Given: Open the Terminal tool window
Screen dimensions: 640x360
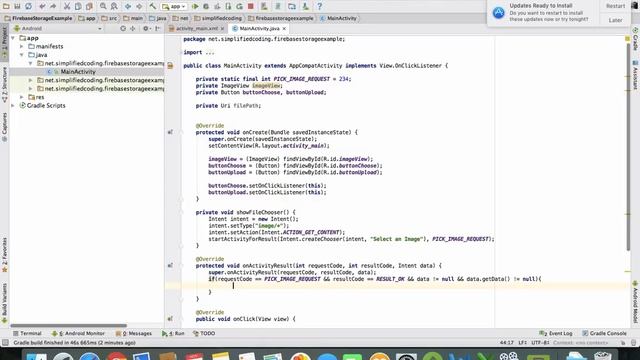Looking at the screenshot, I should point(27,333).
